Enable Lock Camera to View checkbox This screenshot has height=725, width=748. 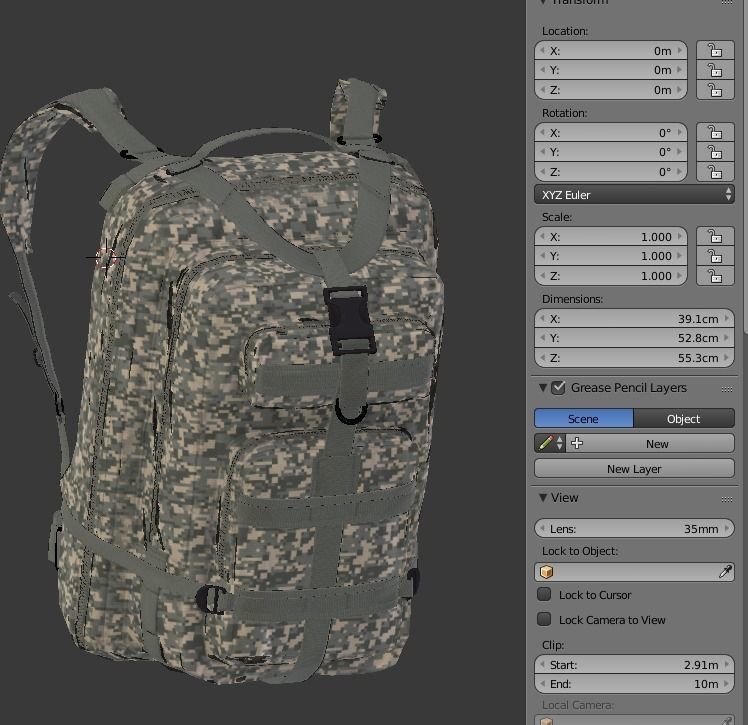coord(544,619)
